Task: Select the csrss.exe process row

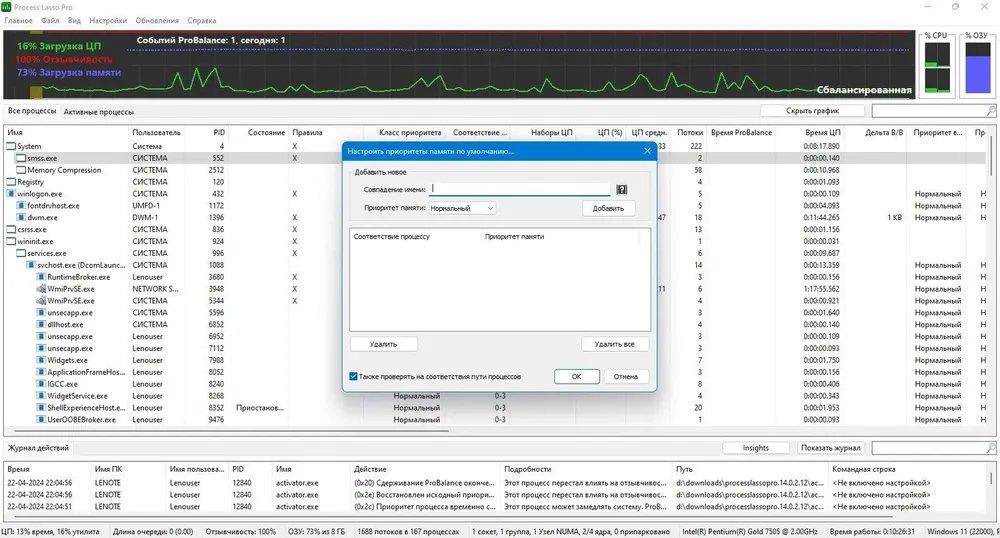Action: tap(494, 229)
